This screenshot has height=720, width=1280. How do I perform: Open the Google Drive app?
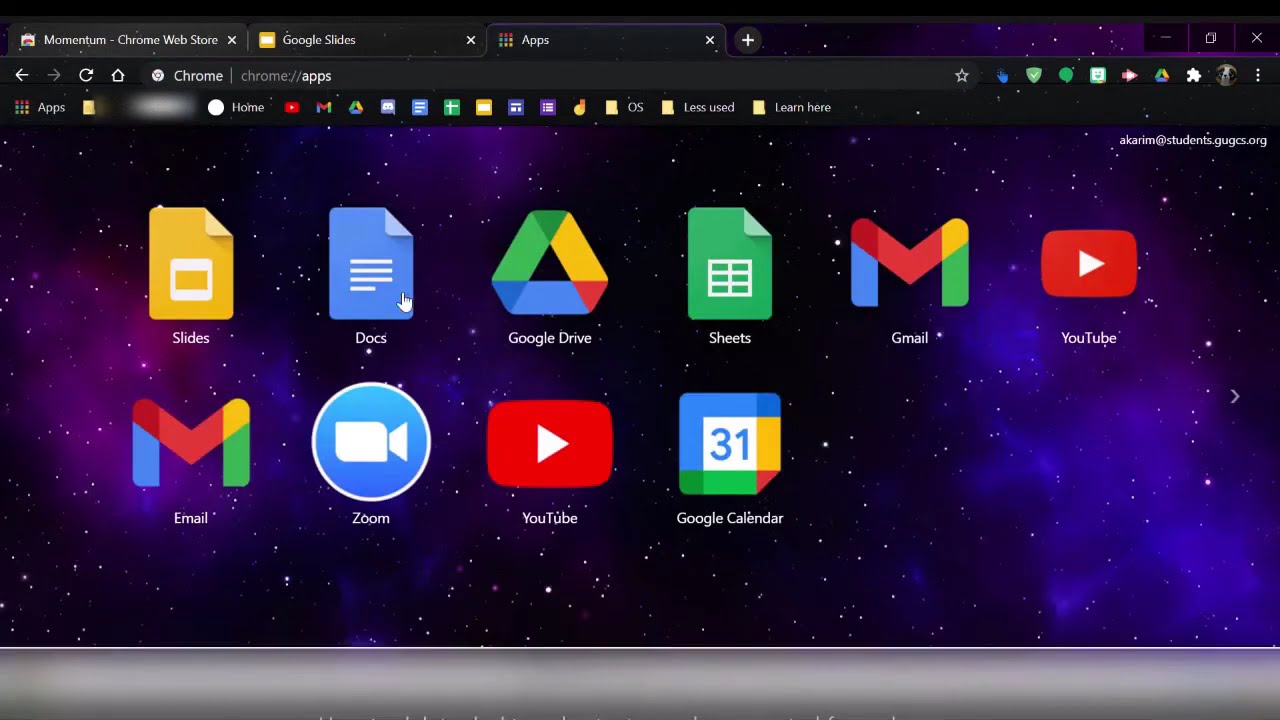click(x=550, y=263)
